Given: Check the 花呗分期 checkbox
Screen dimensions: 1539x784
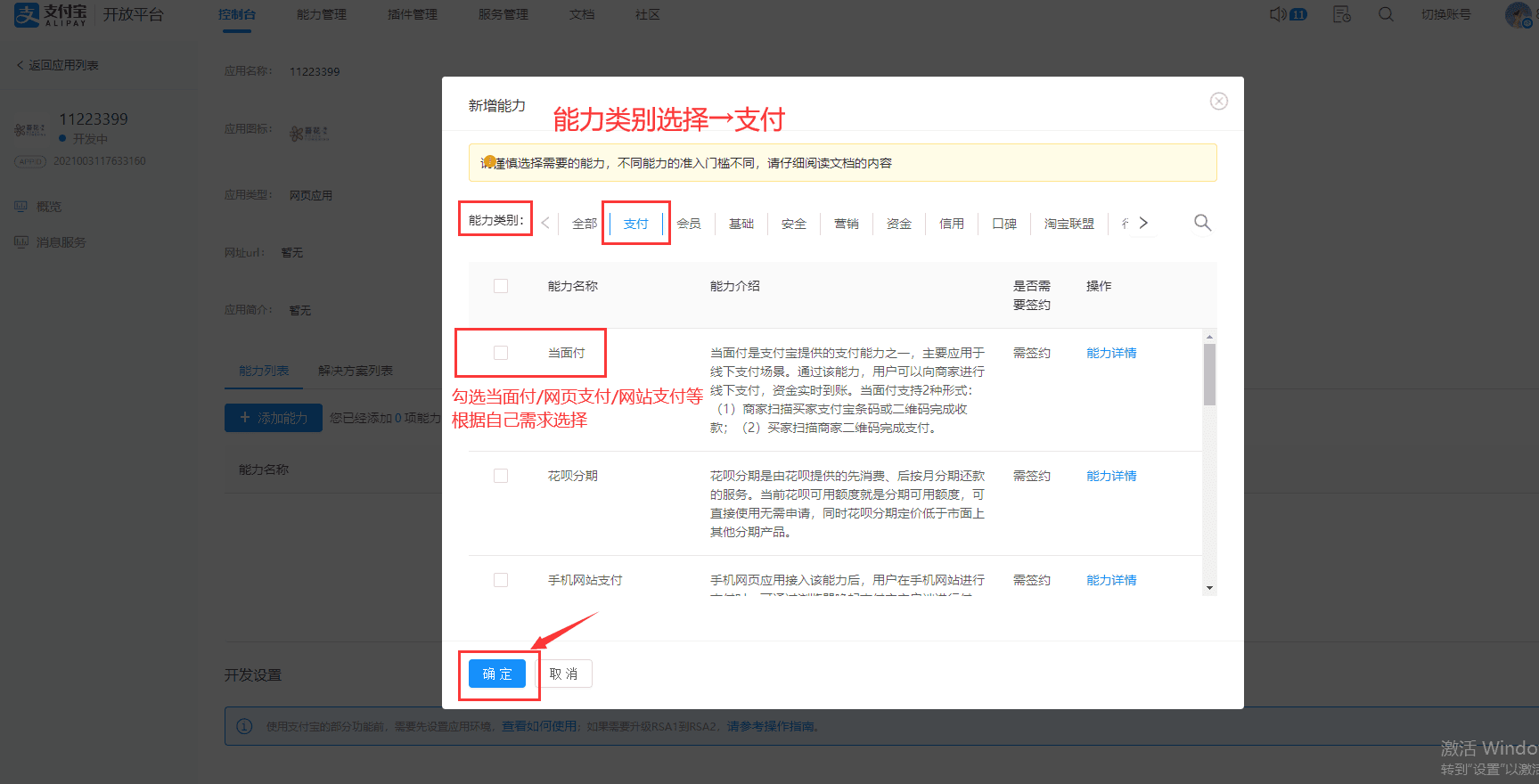Looking at the screenshot, I should click(501, 476).
